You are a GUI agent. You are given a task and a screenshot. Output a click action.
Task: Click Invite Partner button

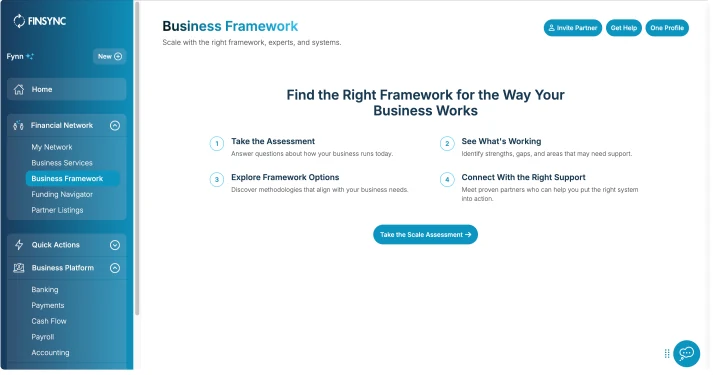pos(572,28)
